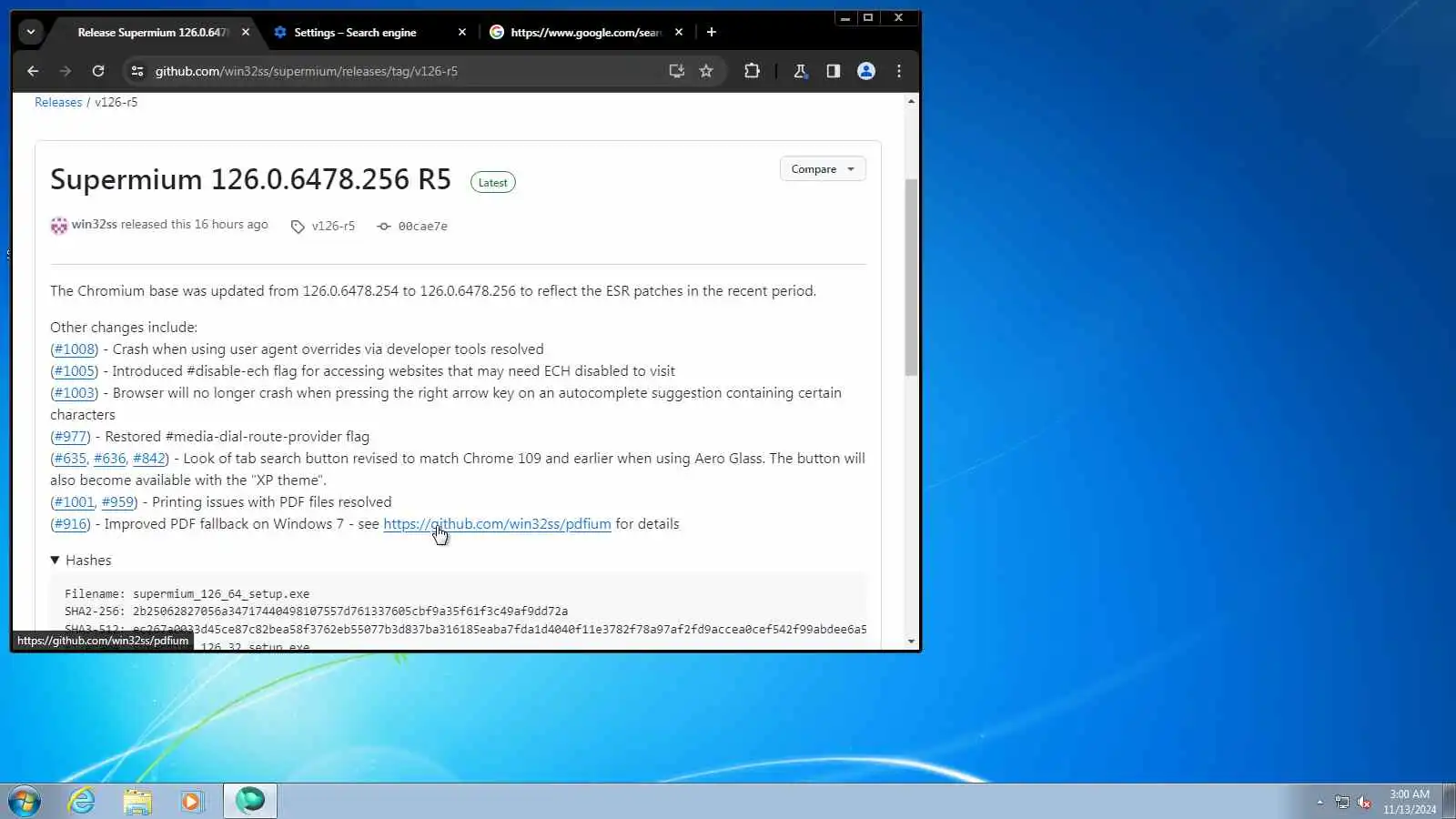Click the release title Supermium 126.0.6478.256 R5
Image resolution: width=1456 pixels, height=819 pixels.
coord(250,179)
